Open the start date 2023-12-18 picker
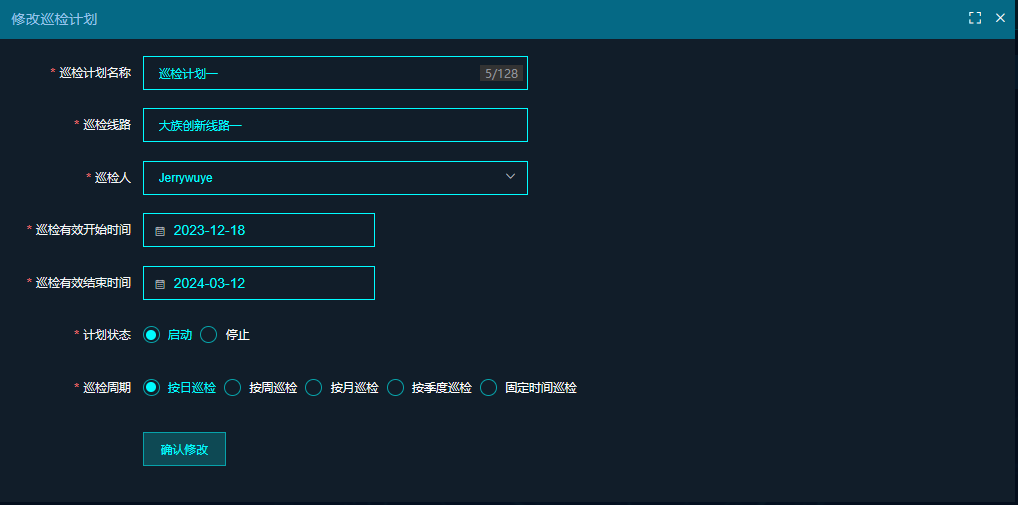This screenshot has width=1018, height=505. click(258, 230)
